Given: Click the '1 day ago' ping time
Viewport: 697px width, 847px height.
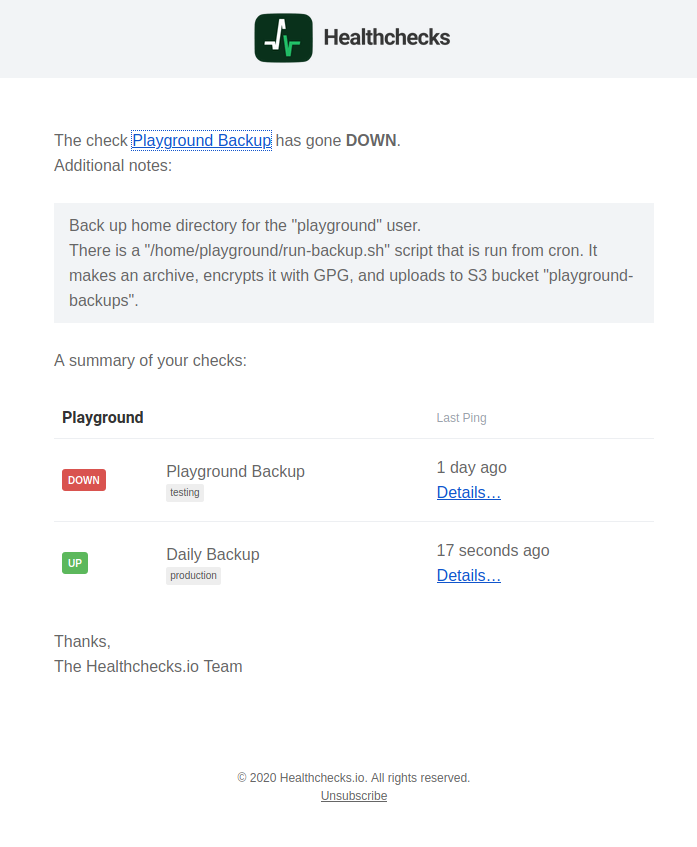Looking at the screenshot, I should click(472, 467).
